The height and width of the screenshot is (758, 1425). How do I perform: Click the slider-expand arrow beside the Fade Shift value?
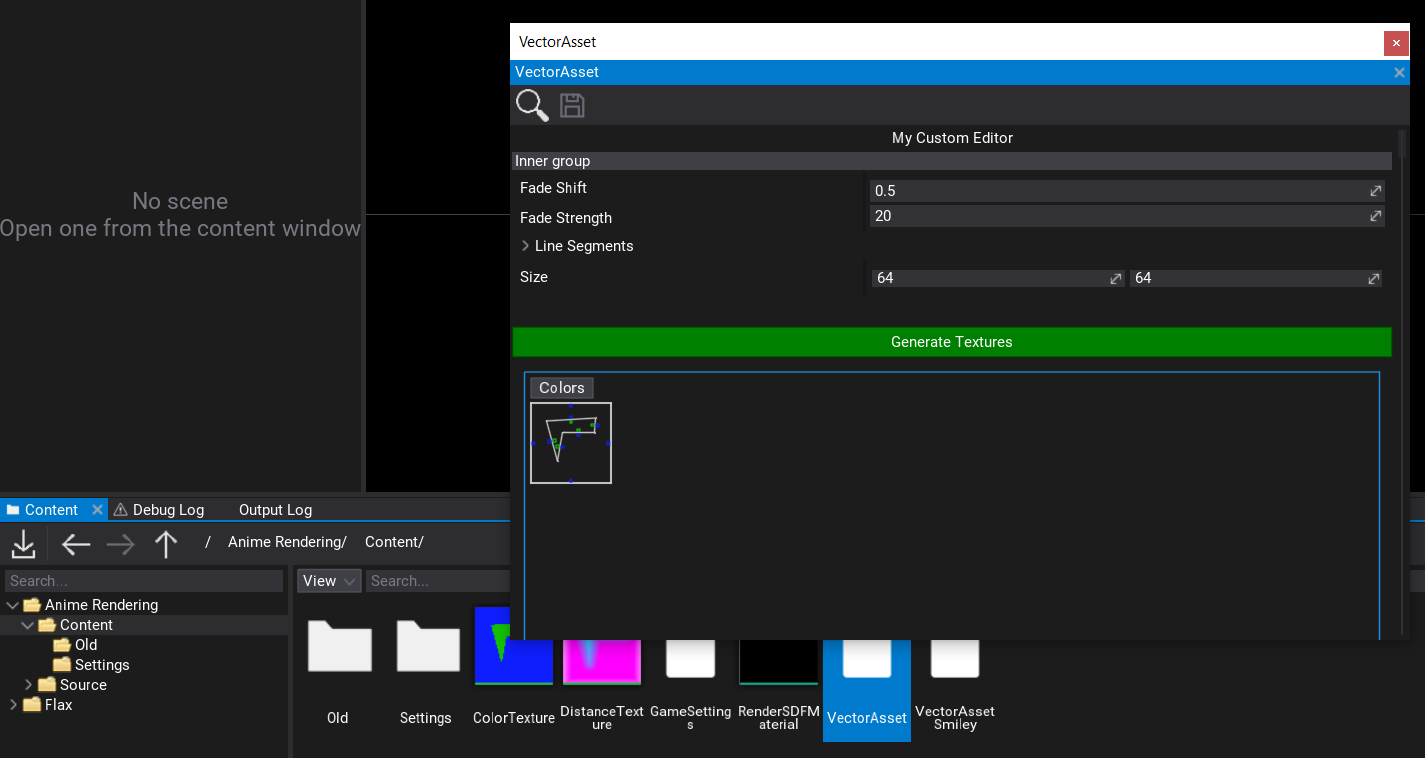[1375, 191]
